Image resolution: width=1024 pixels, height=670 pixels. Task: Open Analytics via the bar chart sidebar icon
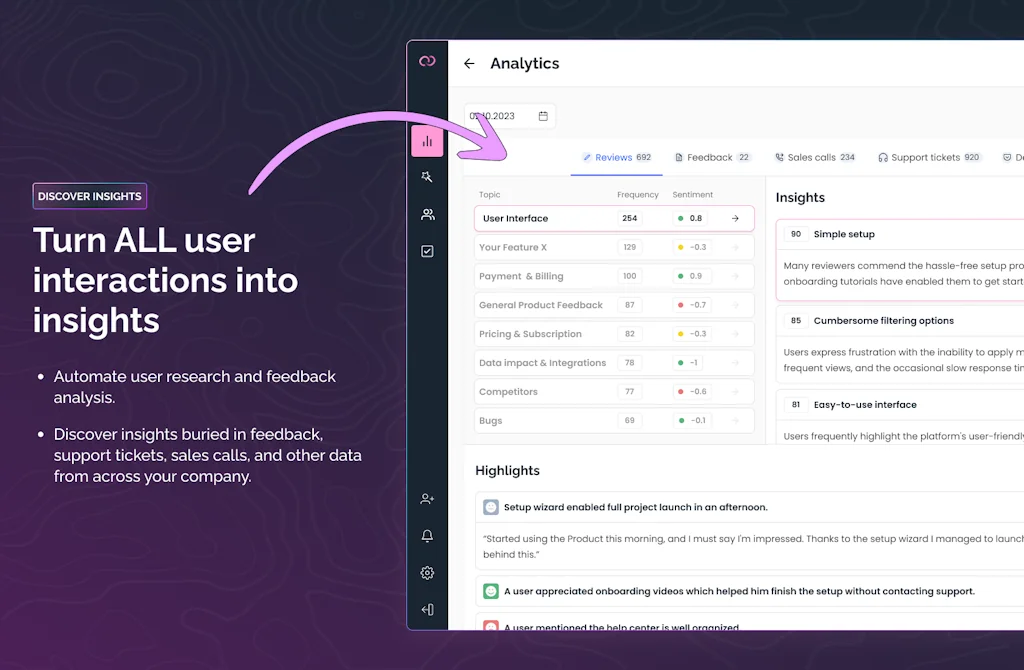427,140
